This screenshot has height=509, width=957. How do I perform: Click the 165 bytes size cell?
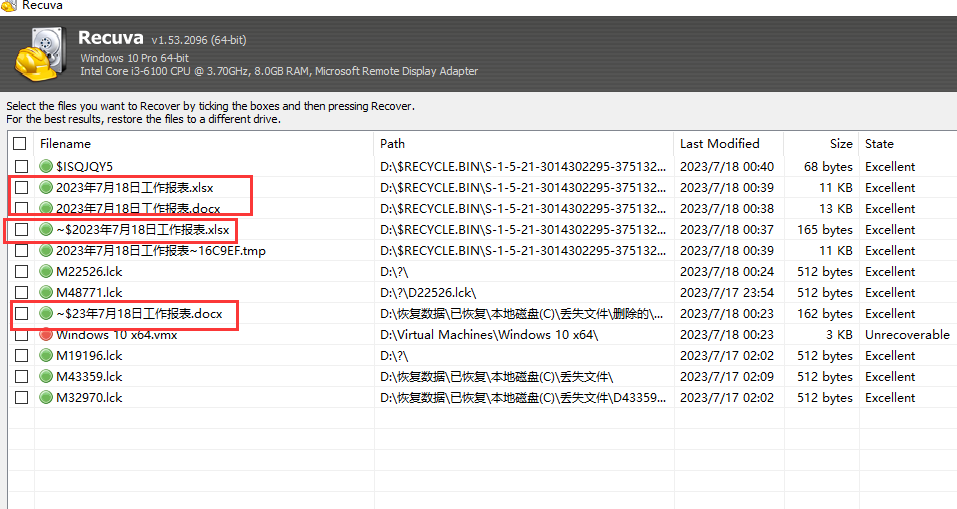pos(825,229)
